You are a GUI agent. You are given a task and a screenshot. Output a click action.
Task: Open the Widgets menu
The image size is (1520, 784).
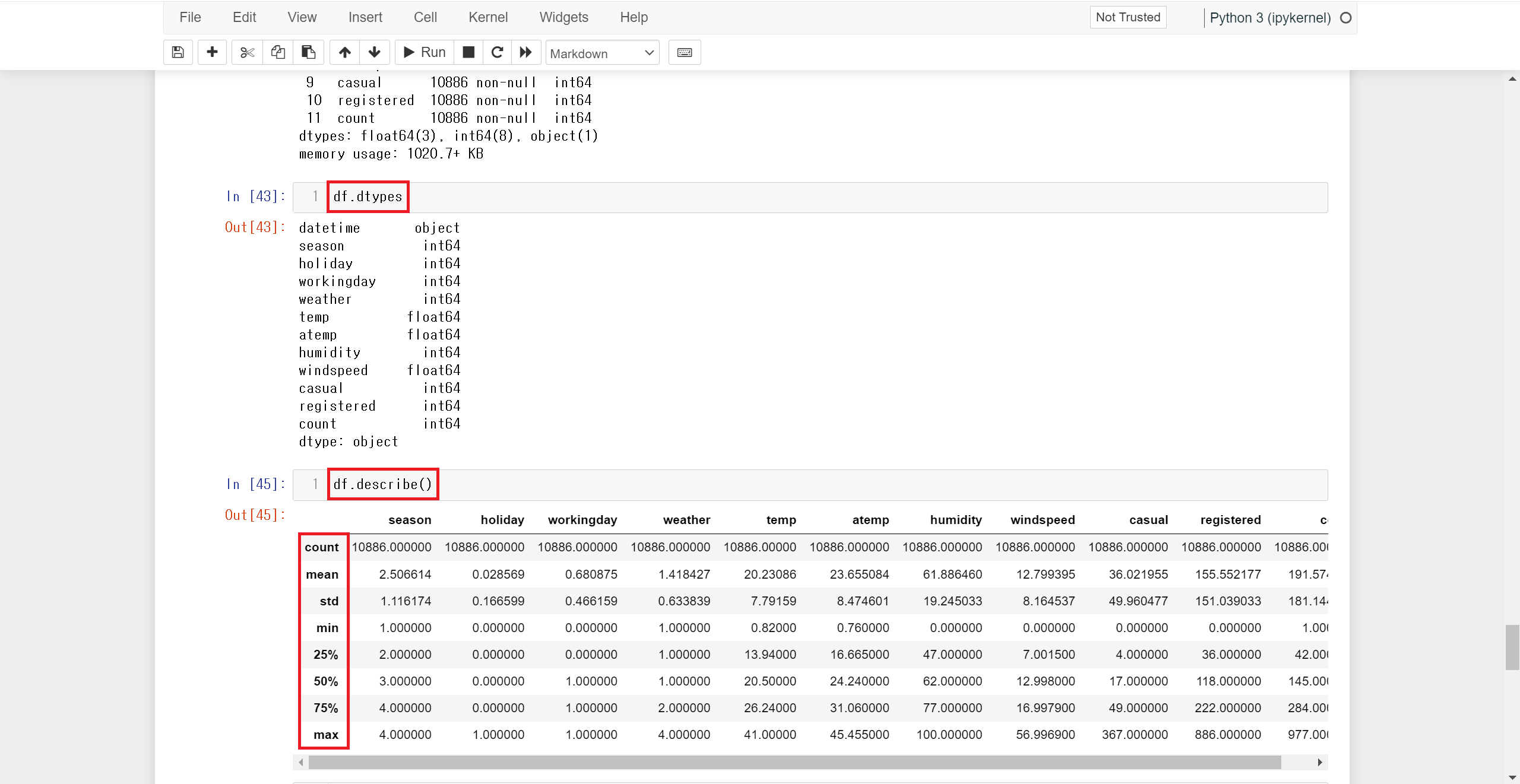click(563, 17)
